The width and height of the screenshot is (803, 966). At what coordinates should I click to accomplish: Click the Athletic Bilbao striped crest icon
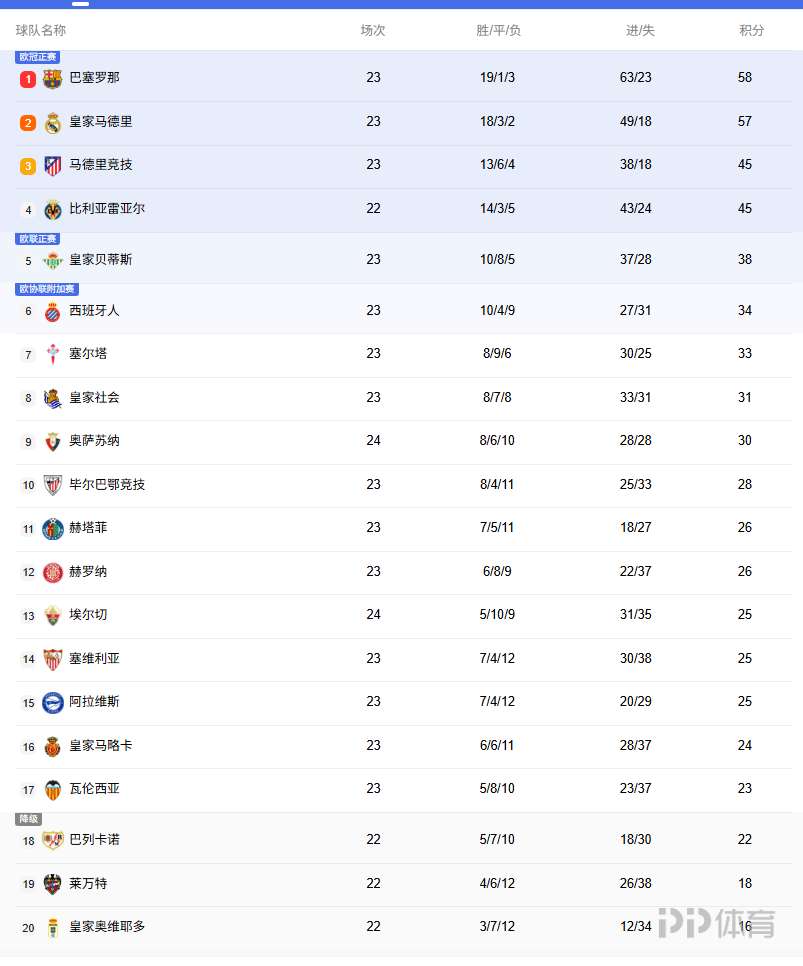pyautogui.click(x=53, y=485)
